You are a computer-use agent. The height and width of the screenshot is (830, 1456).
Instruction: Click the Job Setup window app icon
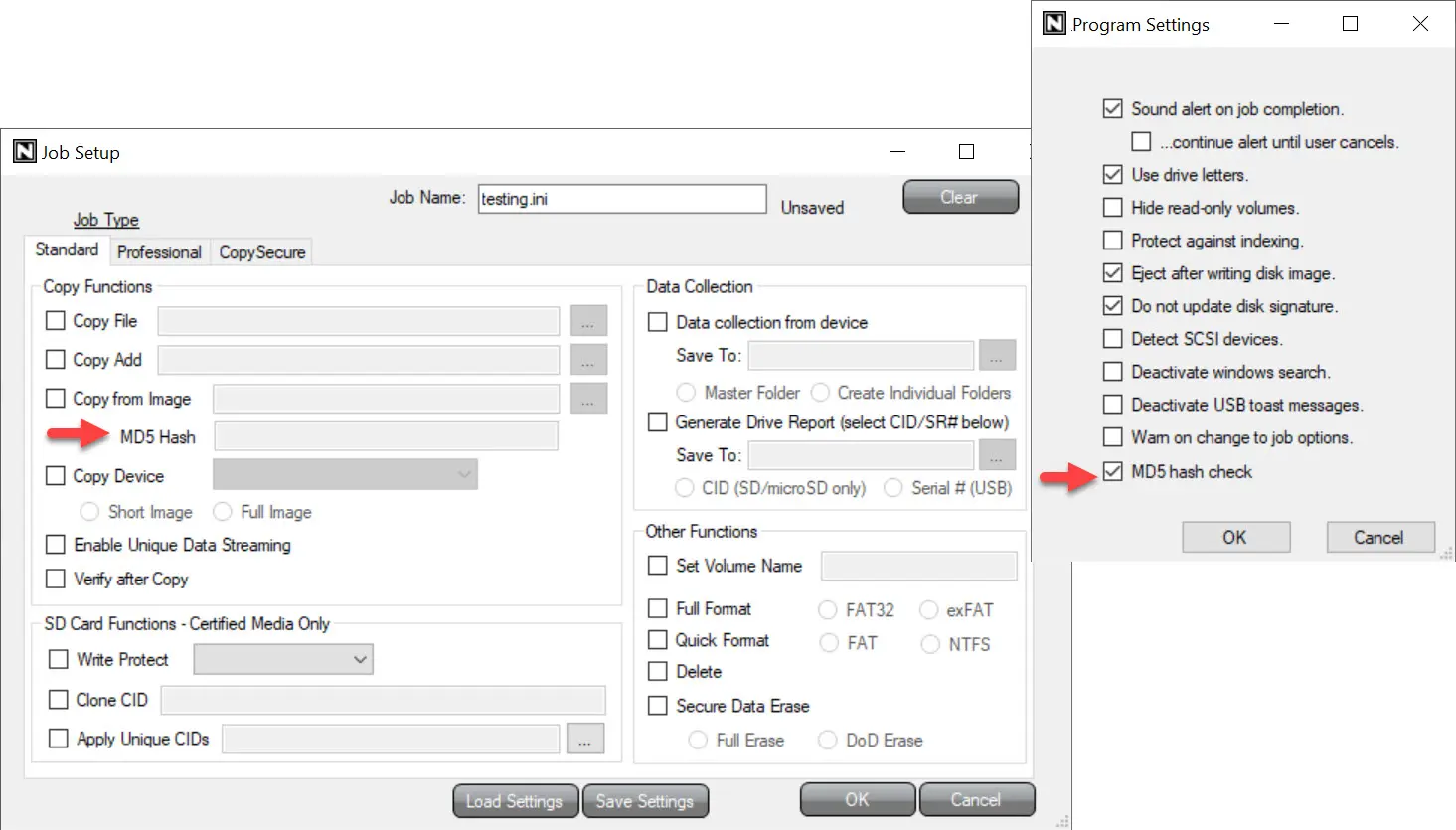tap(25, 152)
